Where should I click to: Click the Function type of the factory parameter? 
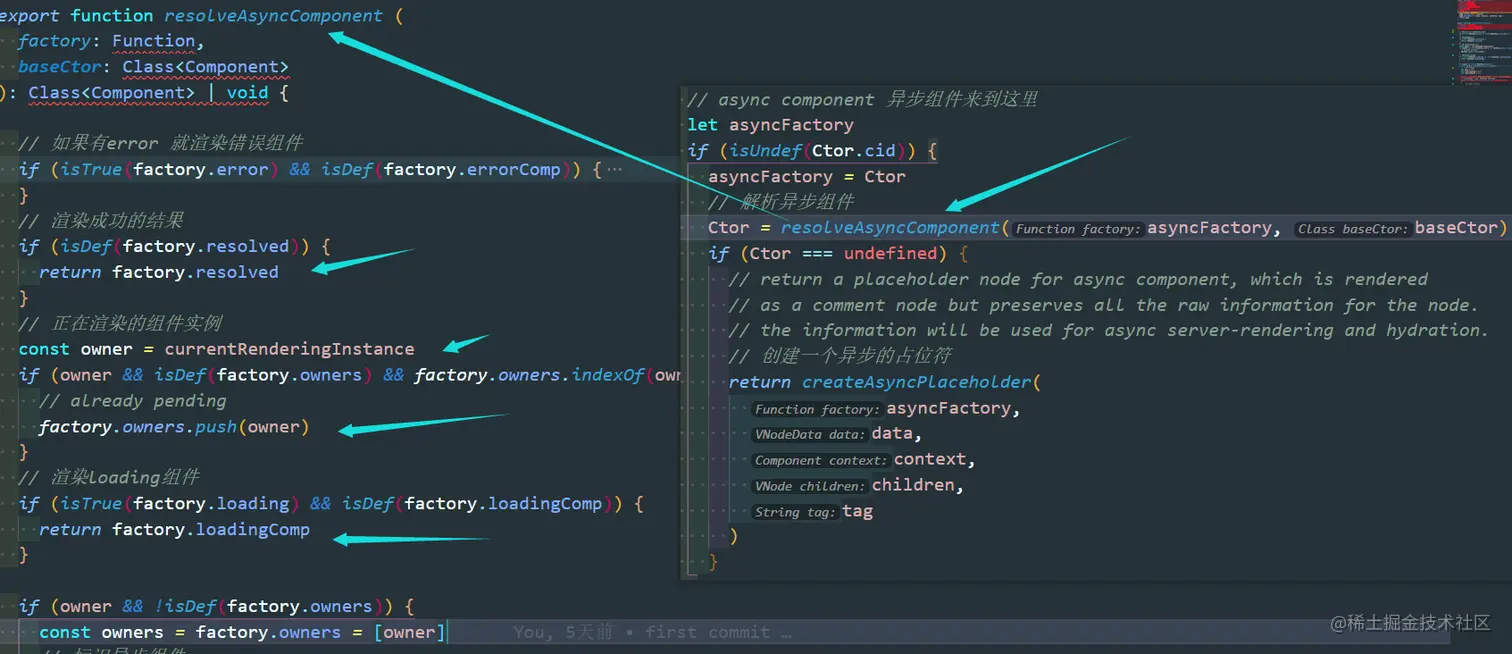click(154, 41)
